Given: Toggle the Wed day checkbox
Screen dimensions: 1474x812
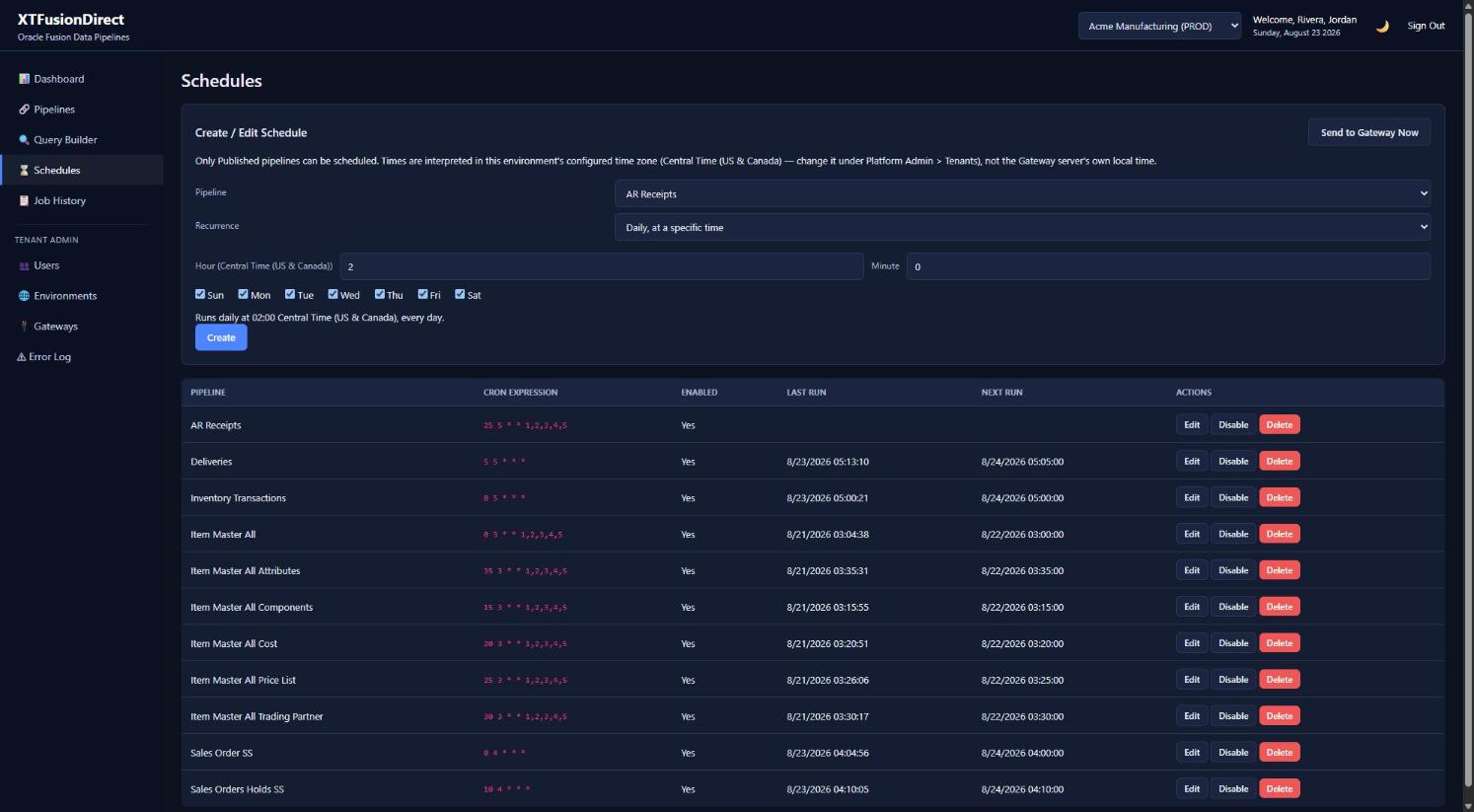Looking at the screenshot, I should (x=332, y=294).
